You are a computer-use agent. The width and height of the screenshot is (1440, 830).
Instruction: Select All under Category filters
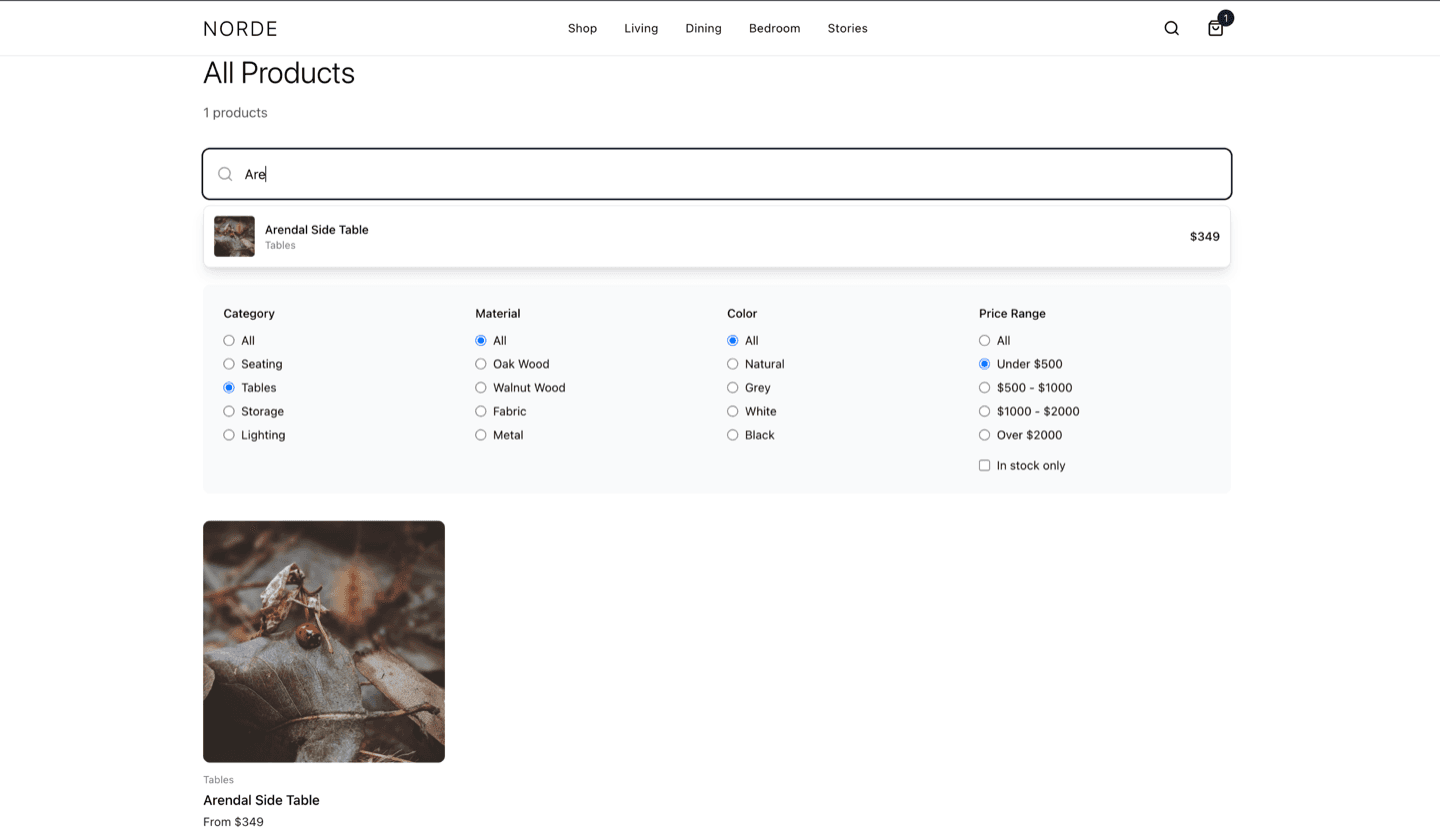click(228, 340)
